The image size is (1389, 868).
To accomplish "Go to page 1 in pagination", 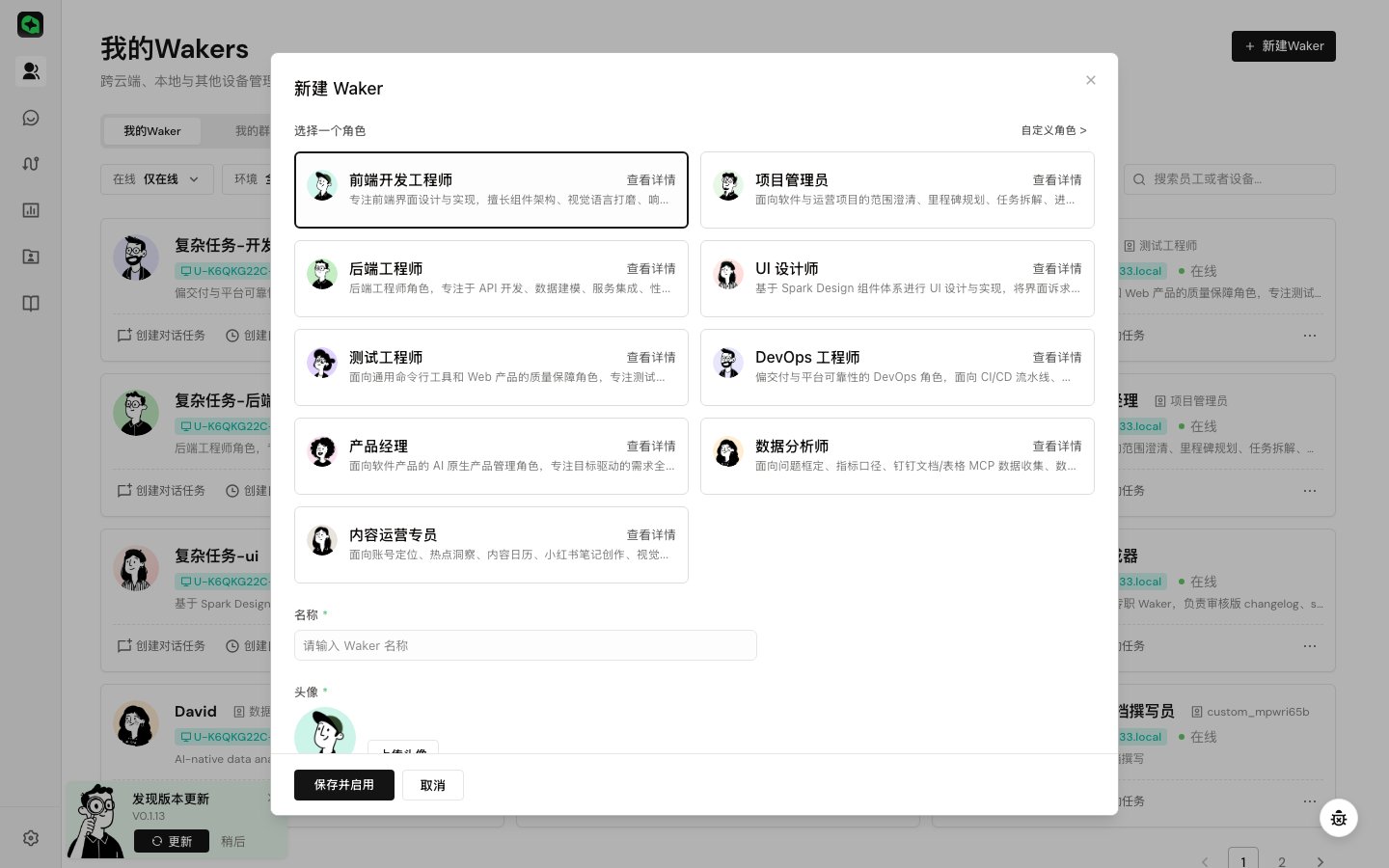I will pos(1243,858).
